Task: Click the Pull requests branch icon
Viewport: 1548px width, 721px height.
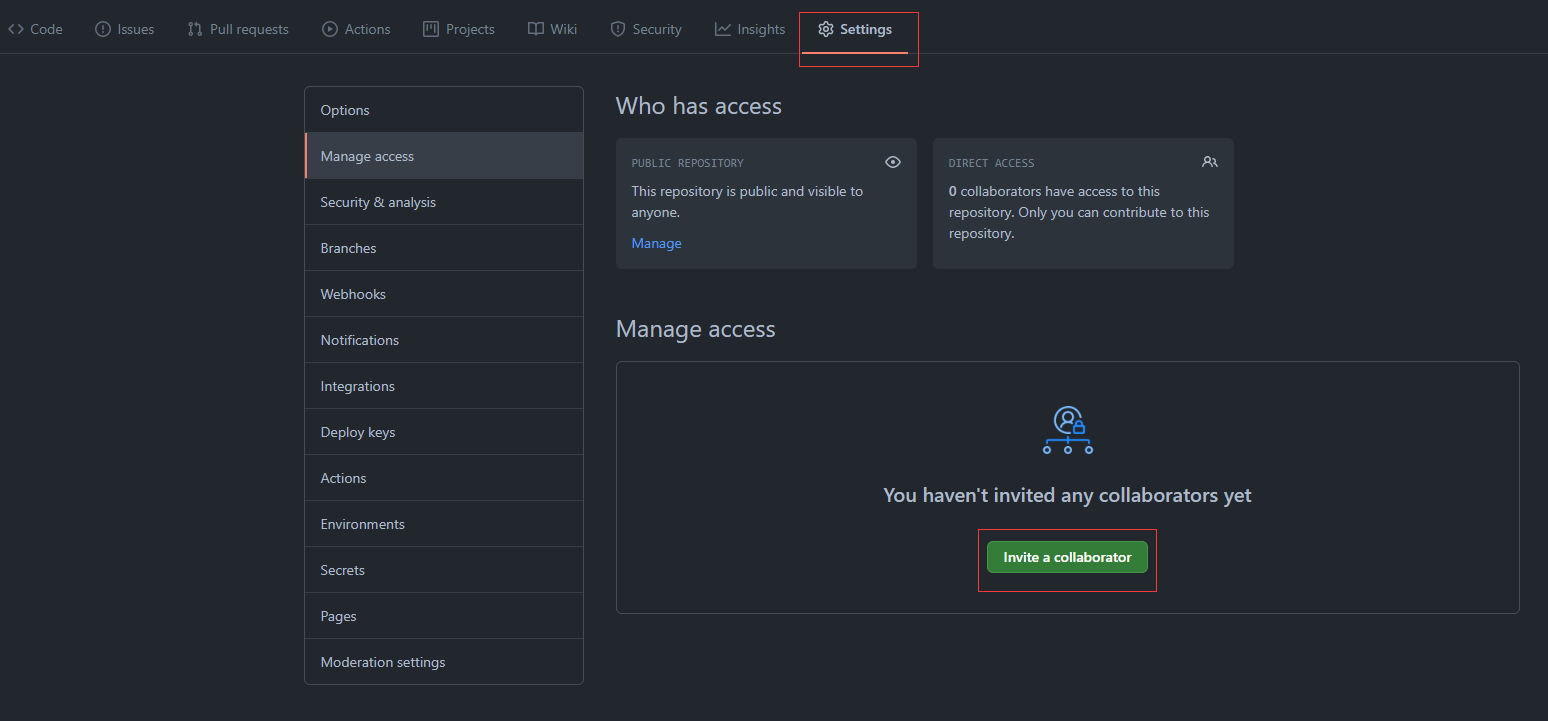Action: 195,29
